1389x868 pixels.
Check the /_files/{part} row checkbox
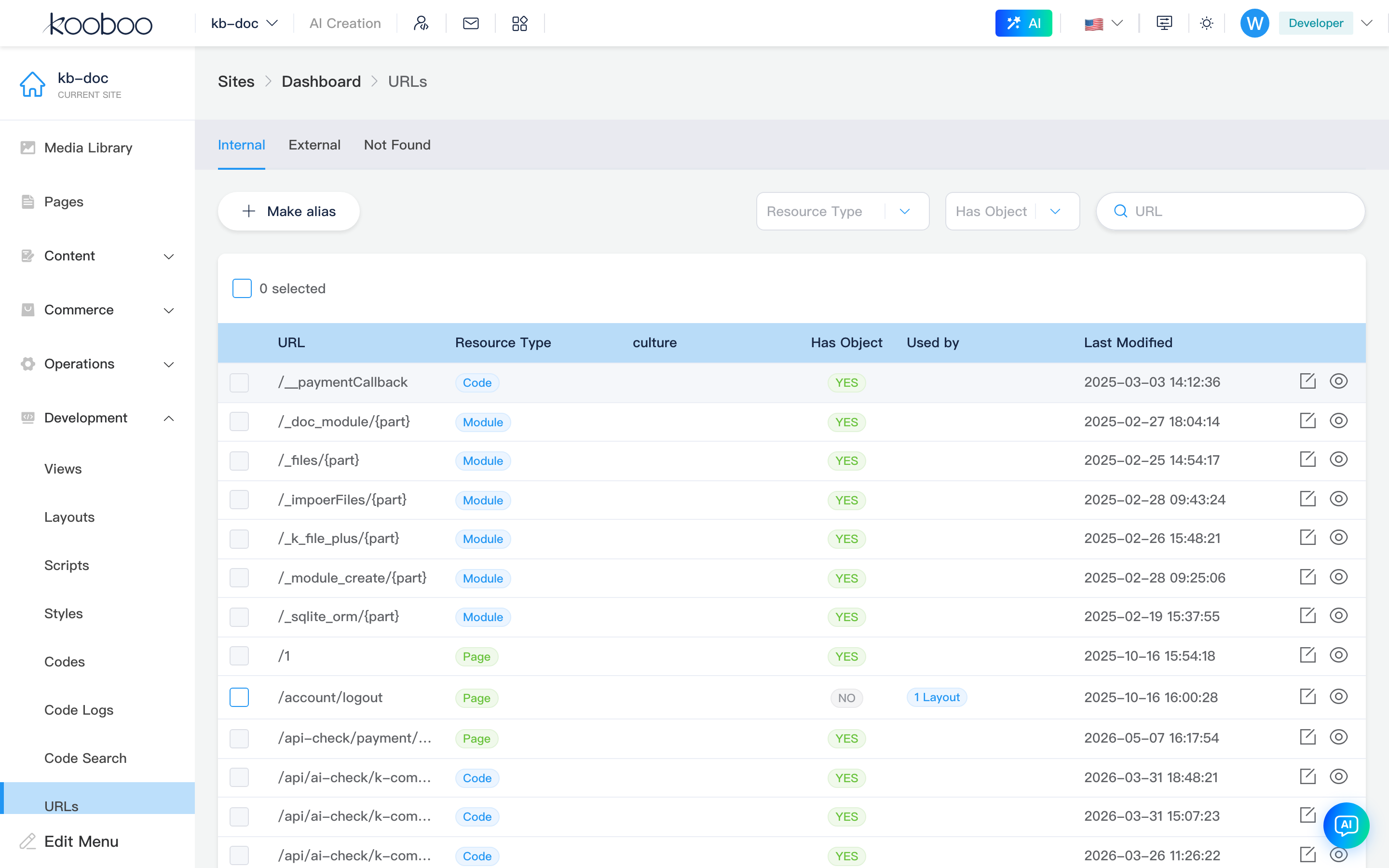pos(239,461)
